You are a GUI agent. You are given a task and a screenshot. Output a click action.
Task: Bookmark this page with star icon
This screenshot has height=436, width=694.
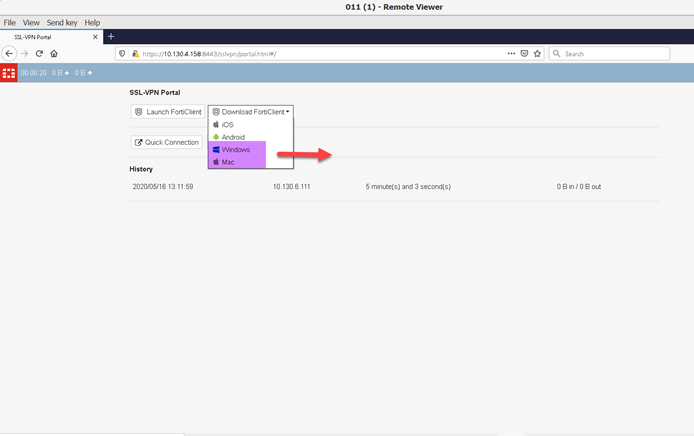pos(537,54)
